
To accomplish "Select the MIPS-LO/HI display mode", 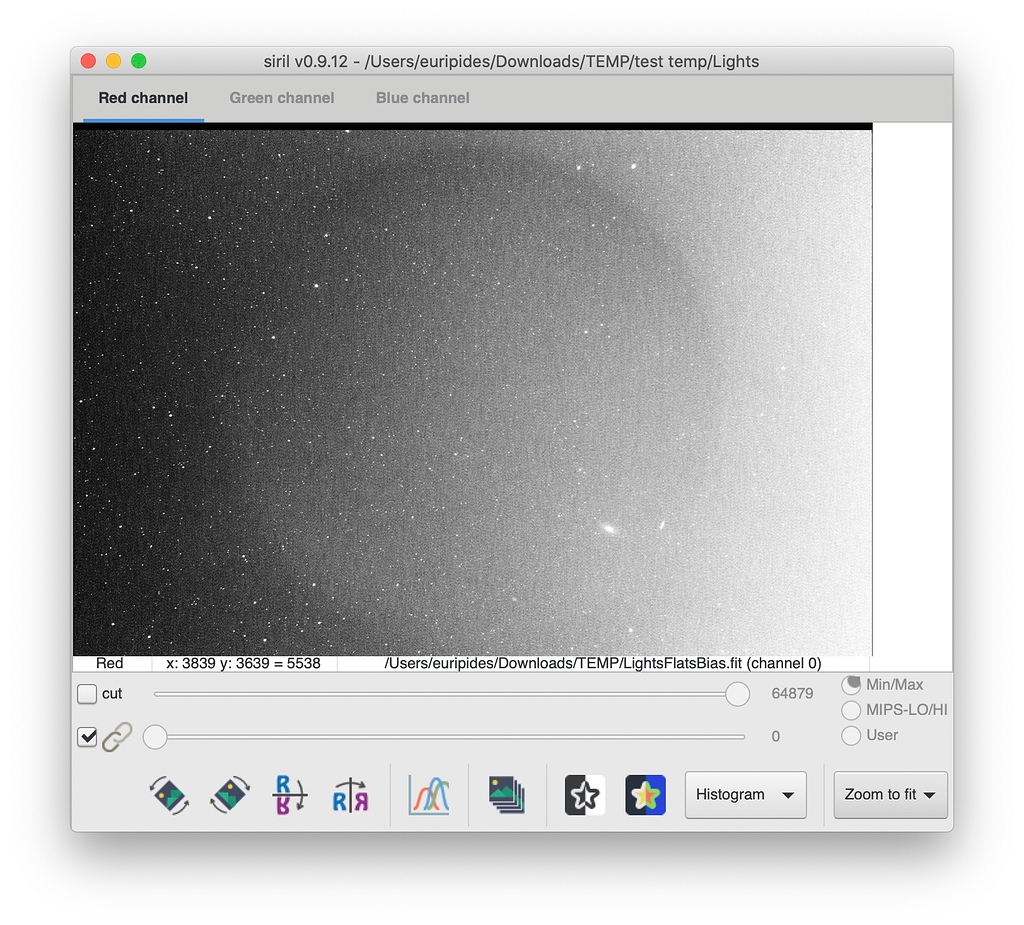I will (x=851, y=710).
